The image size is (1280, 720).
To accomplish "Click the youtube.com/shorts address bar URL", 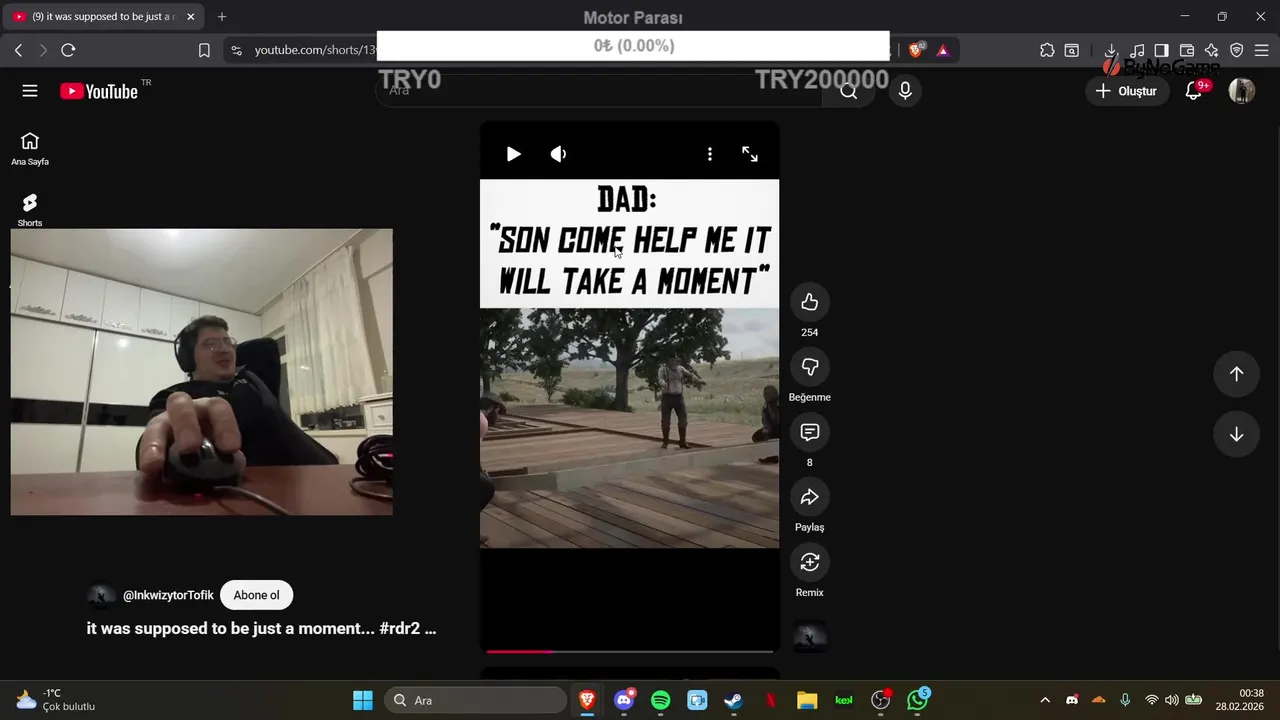I will (x=315, y=50).
